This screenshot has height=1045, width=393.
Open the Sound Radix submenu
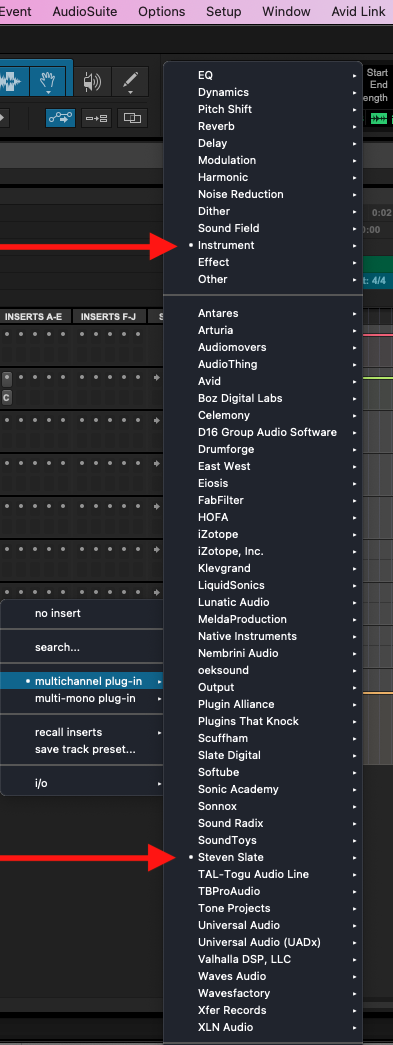pos(263,823)
